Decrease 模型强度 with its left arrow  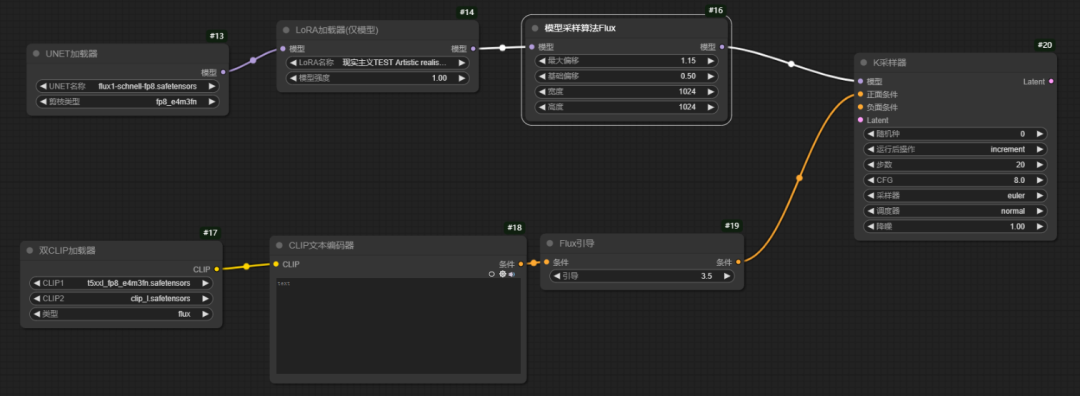[x=293, y=79]
